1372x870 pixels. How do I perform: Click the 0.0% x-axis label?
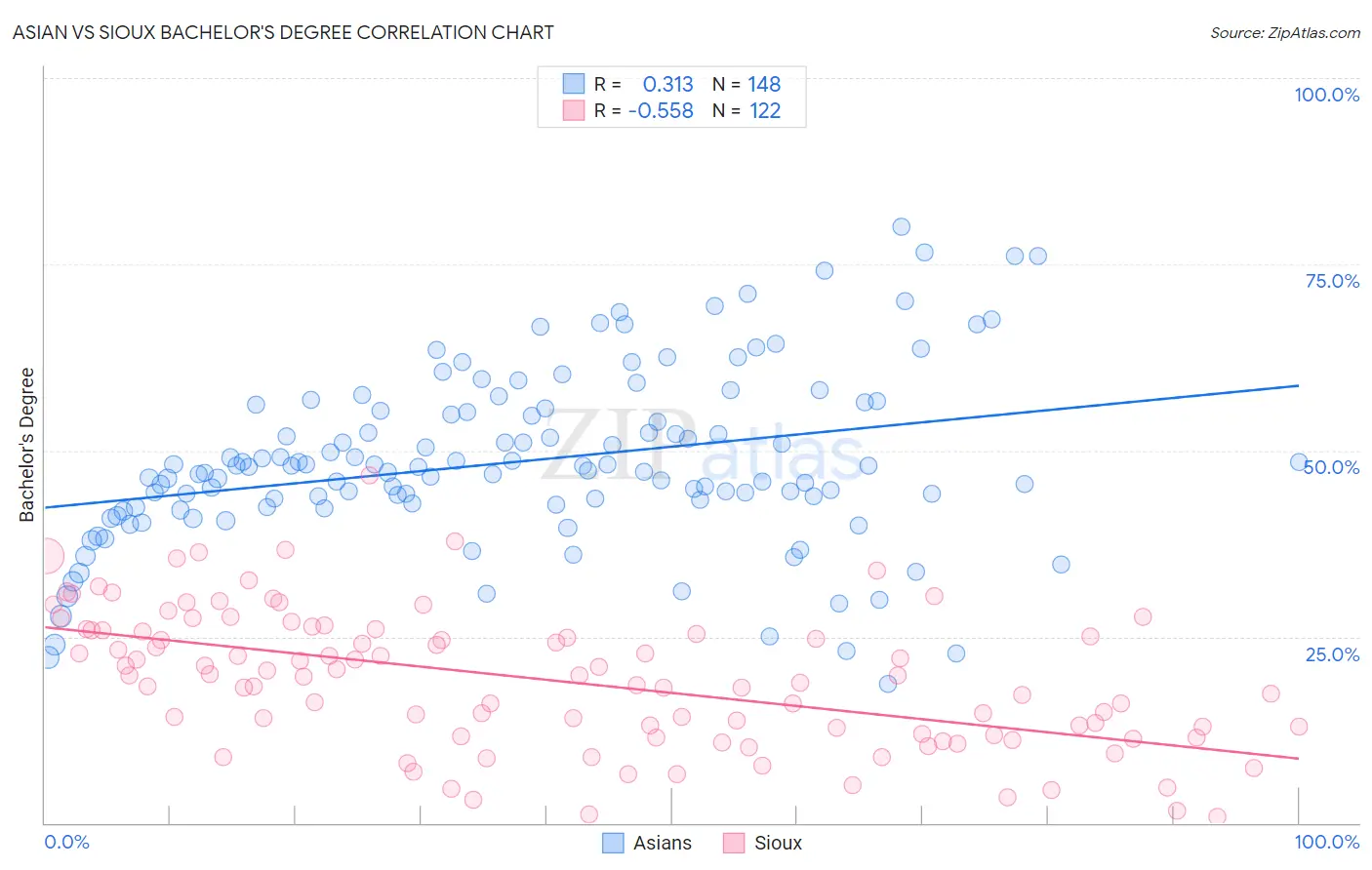pyautogui.click(x=66, y=842)
